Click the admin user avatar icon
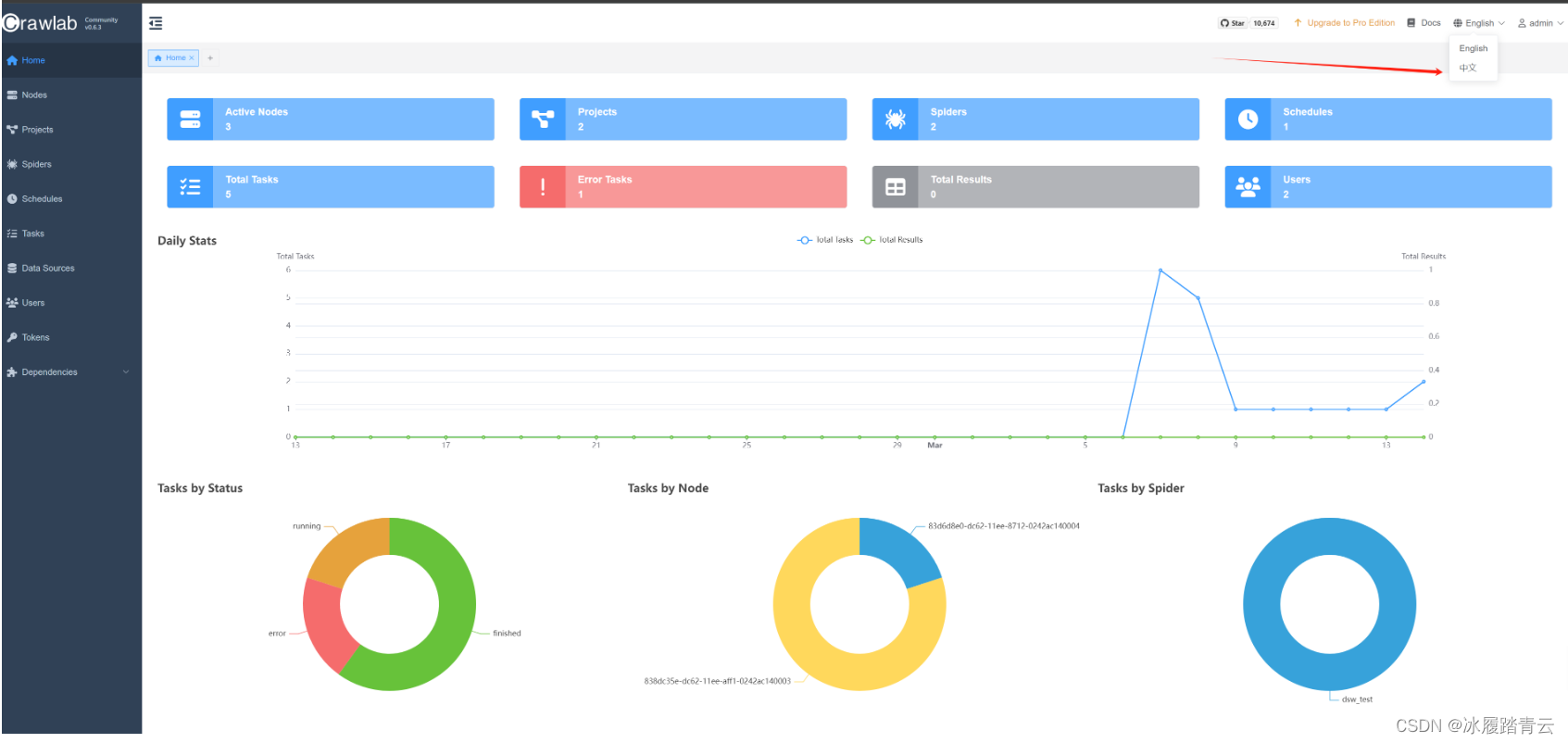This screenshot has height=743, width=1568. (x=1523, y=23)
